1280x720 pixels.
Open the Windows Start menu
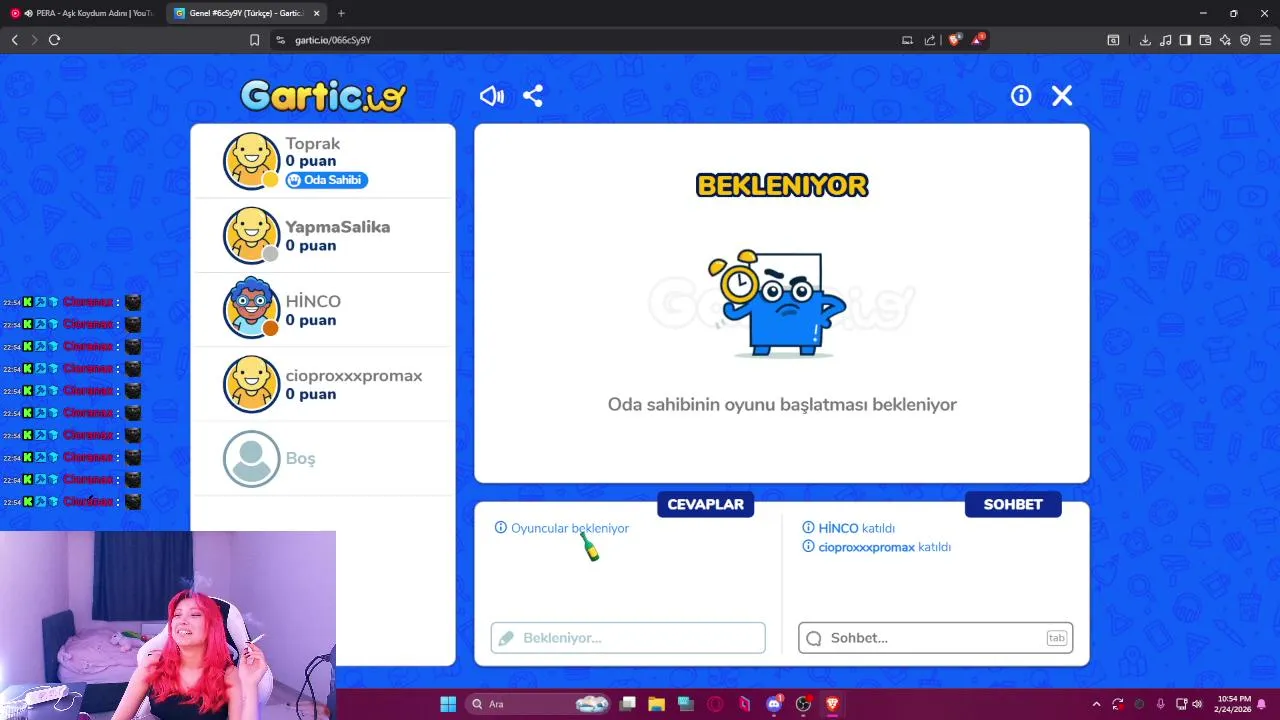pyautogui.click(x=448, y=704)
